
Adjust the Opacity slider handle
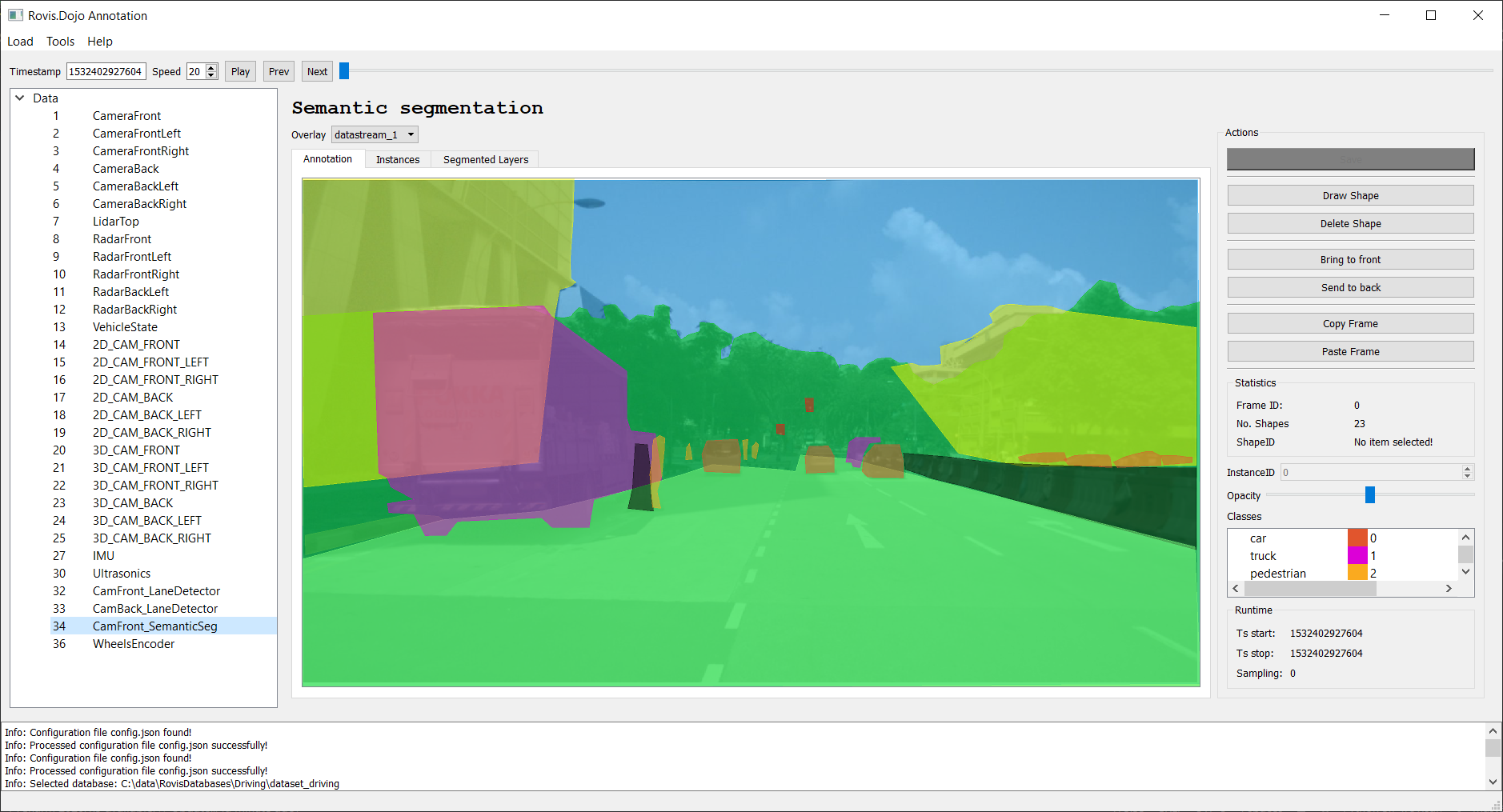1370,494
